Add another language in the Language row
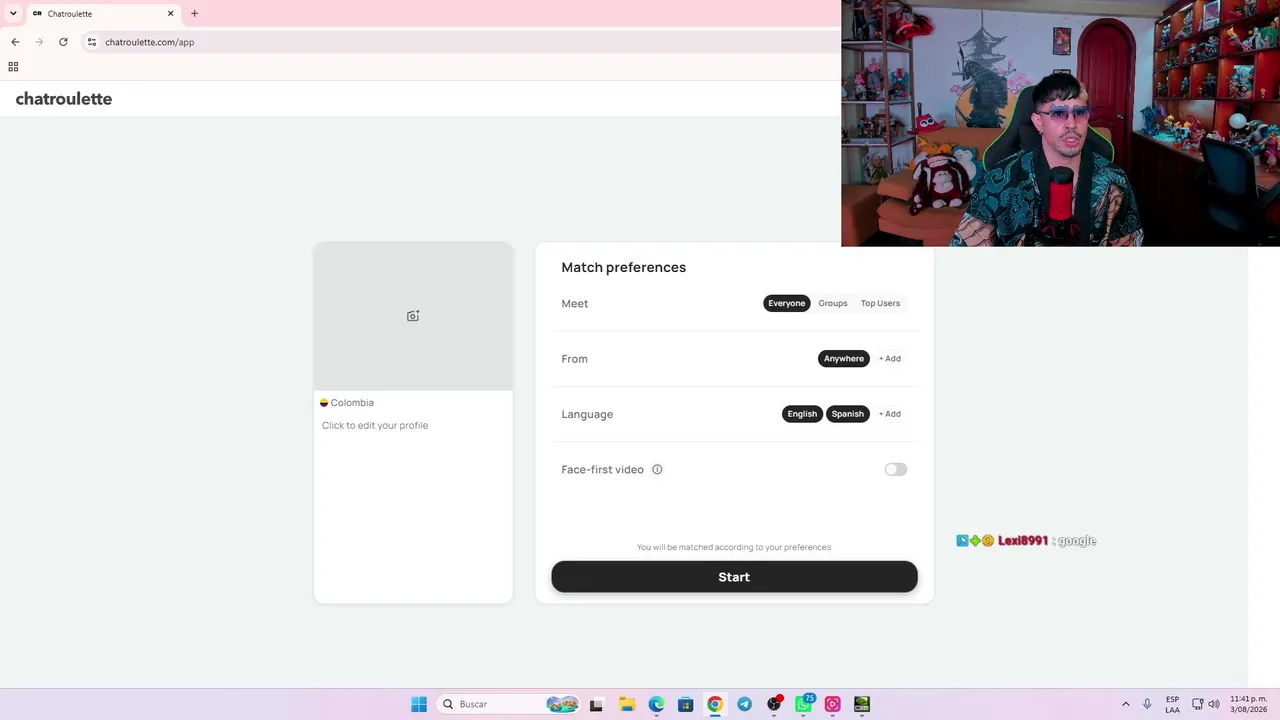This screenshot has height=720, width=1280. tap(890, 414)
